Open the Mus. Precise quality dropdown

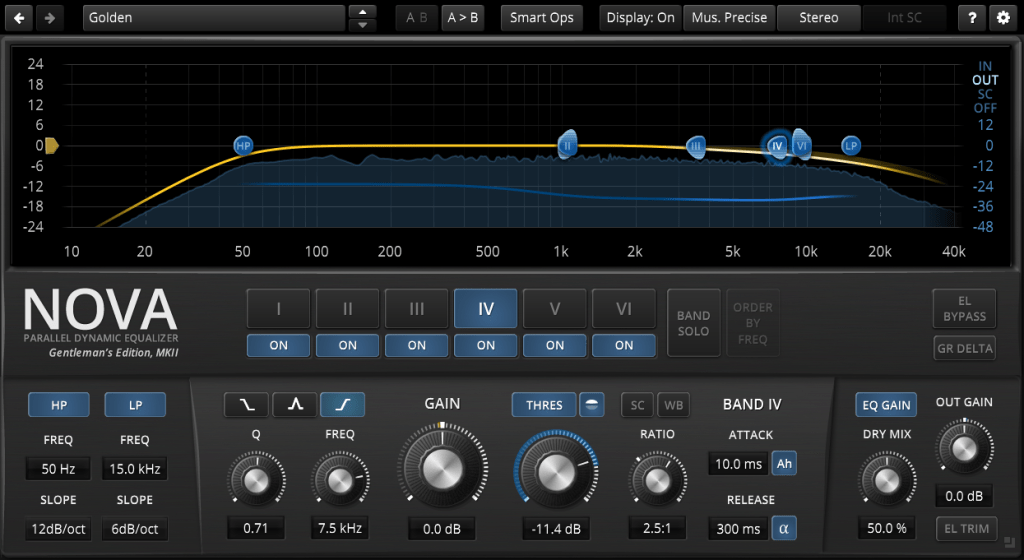tap(729, 18)
